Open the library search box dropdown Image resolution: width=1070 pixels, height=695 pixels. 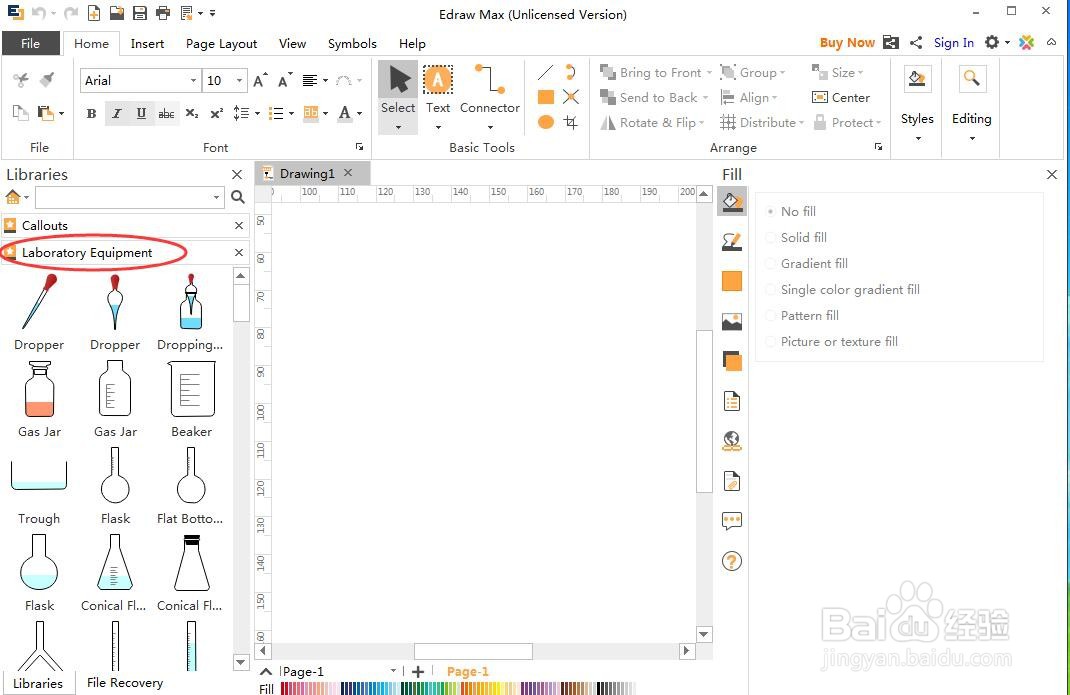click(x=216, y=197)
